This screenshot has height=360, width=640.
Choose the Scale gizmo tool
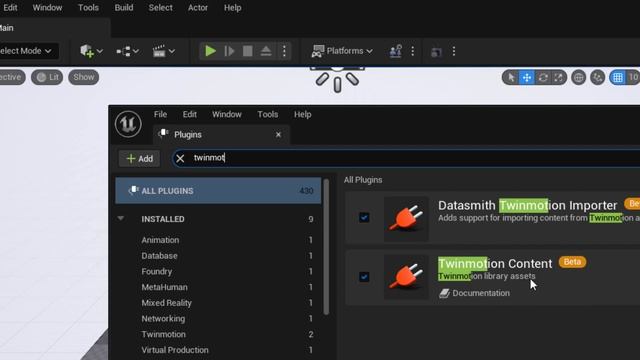pos(558,77)
